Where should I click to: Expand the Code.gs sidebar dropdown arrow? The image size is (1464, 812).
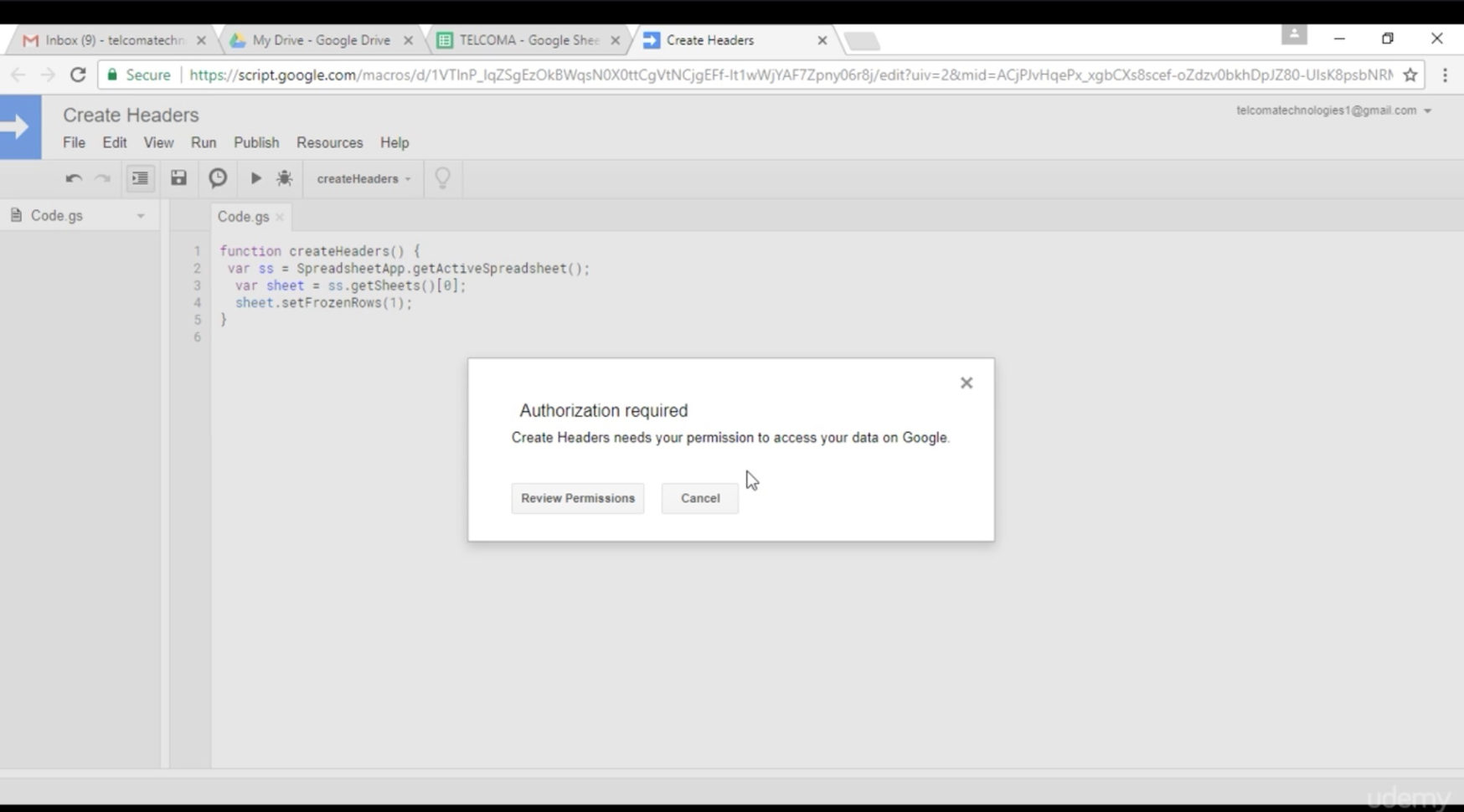[x=140, y=215]
